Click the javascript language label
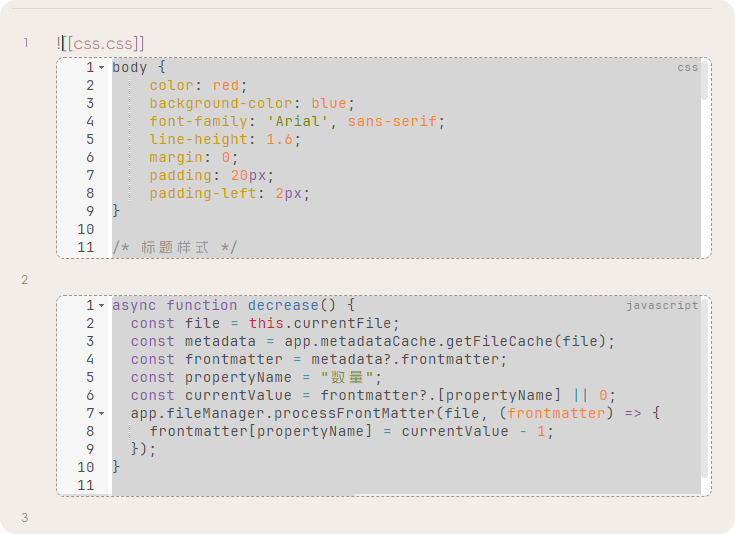 point(662,306)
